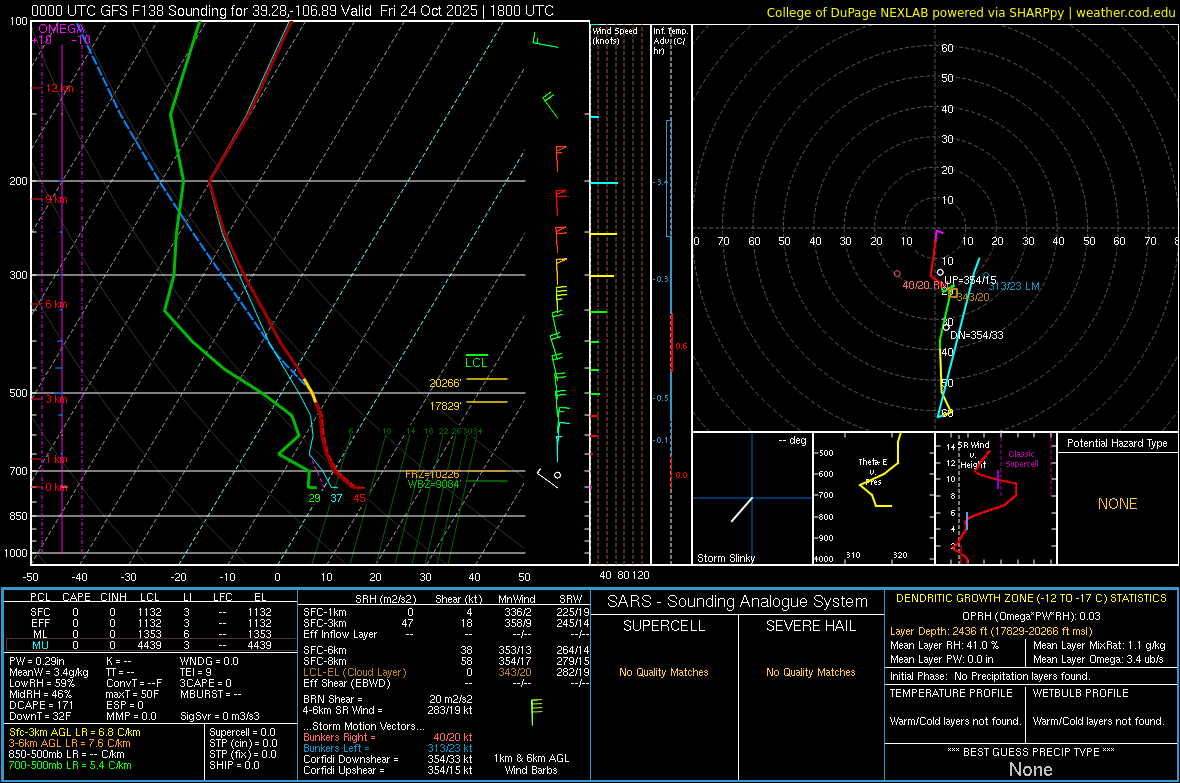The image size is (1180, 783).
Task: Click the topmost green wind barb near 100 mb
Action: pos(545,41)
